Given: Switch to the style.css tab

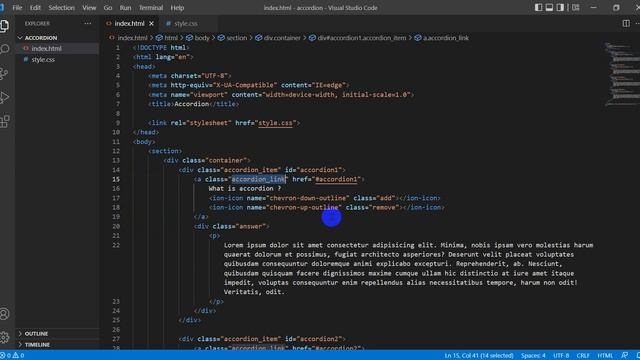Looking at the screenshot, I should [186, 24].
